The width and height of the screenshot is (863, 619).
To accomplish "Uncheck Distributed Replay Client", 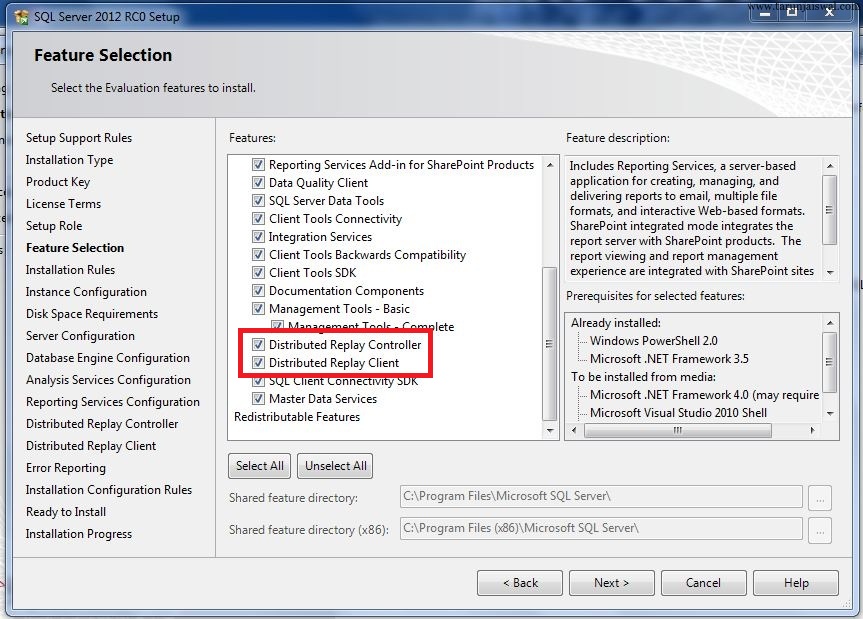I will pyautogui.click(x=258, y=361).
